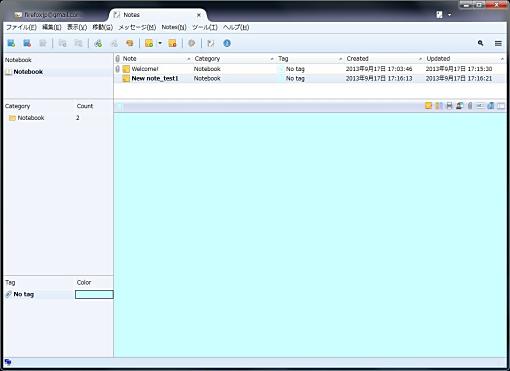Screen dimensions: 510x371
Task: Select the Notebook category folder row
Action: point(58,118)
